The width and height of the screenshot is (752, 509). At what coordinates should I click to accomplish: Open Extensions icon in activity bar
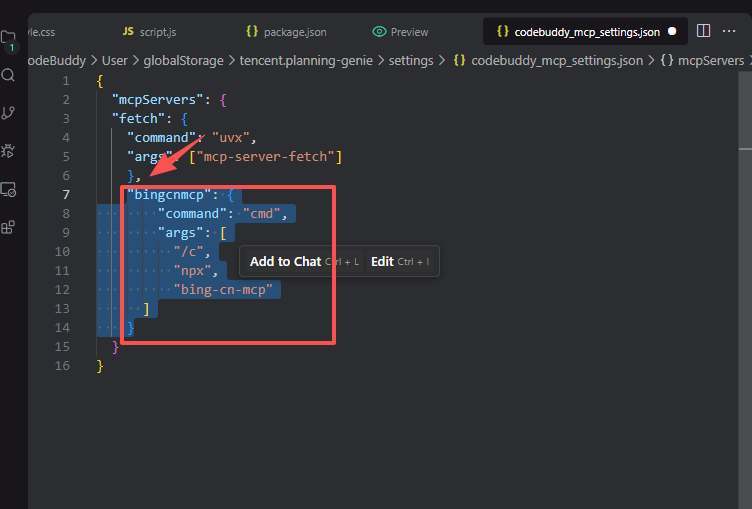click(x=8, y=227)
